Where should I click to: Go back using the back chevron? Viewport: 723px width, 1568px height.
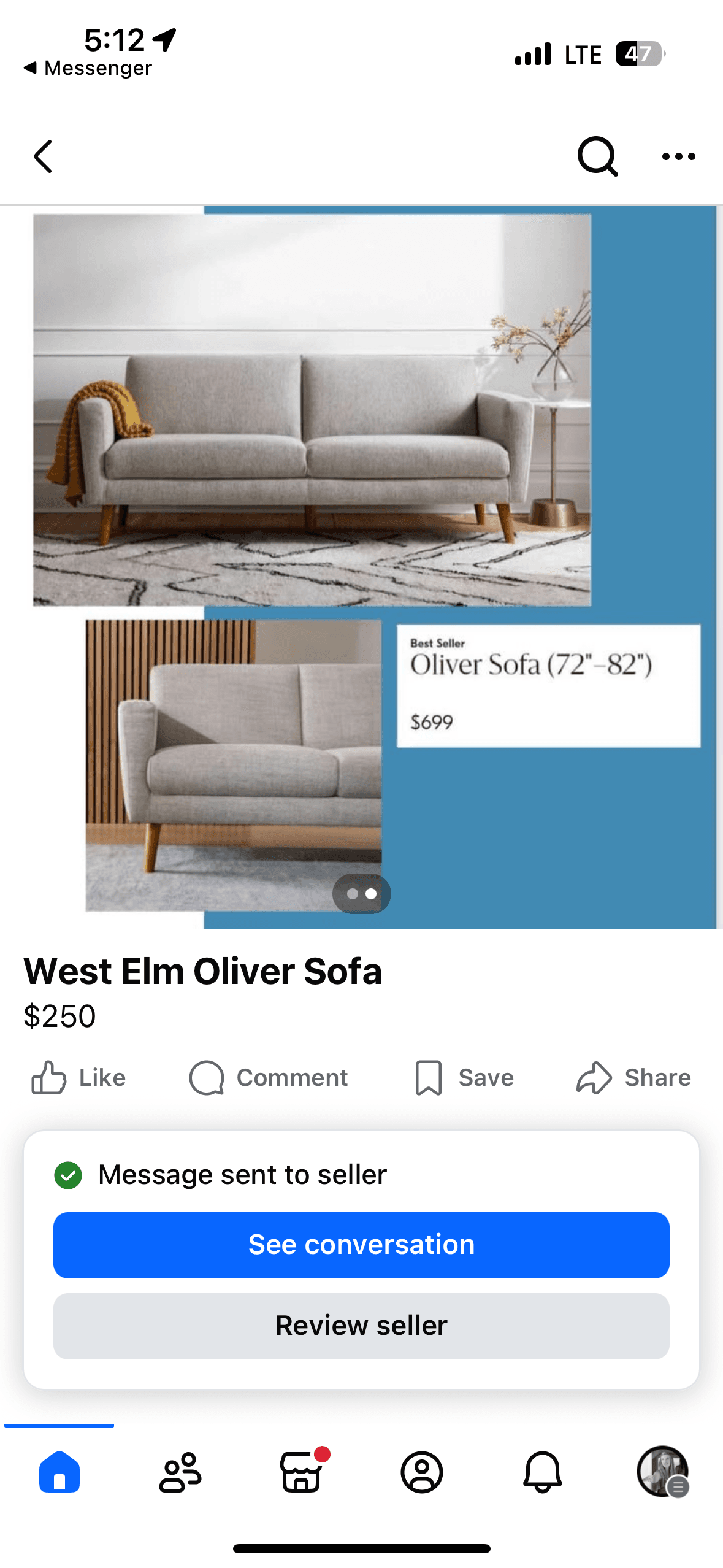point(43,156)
